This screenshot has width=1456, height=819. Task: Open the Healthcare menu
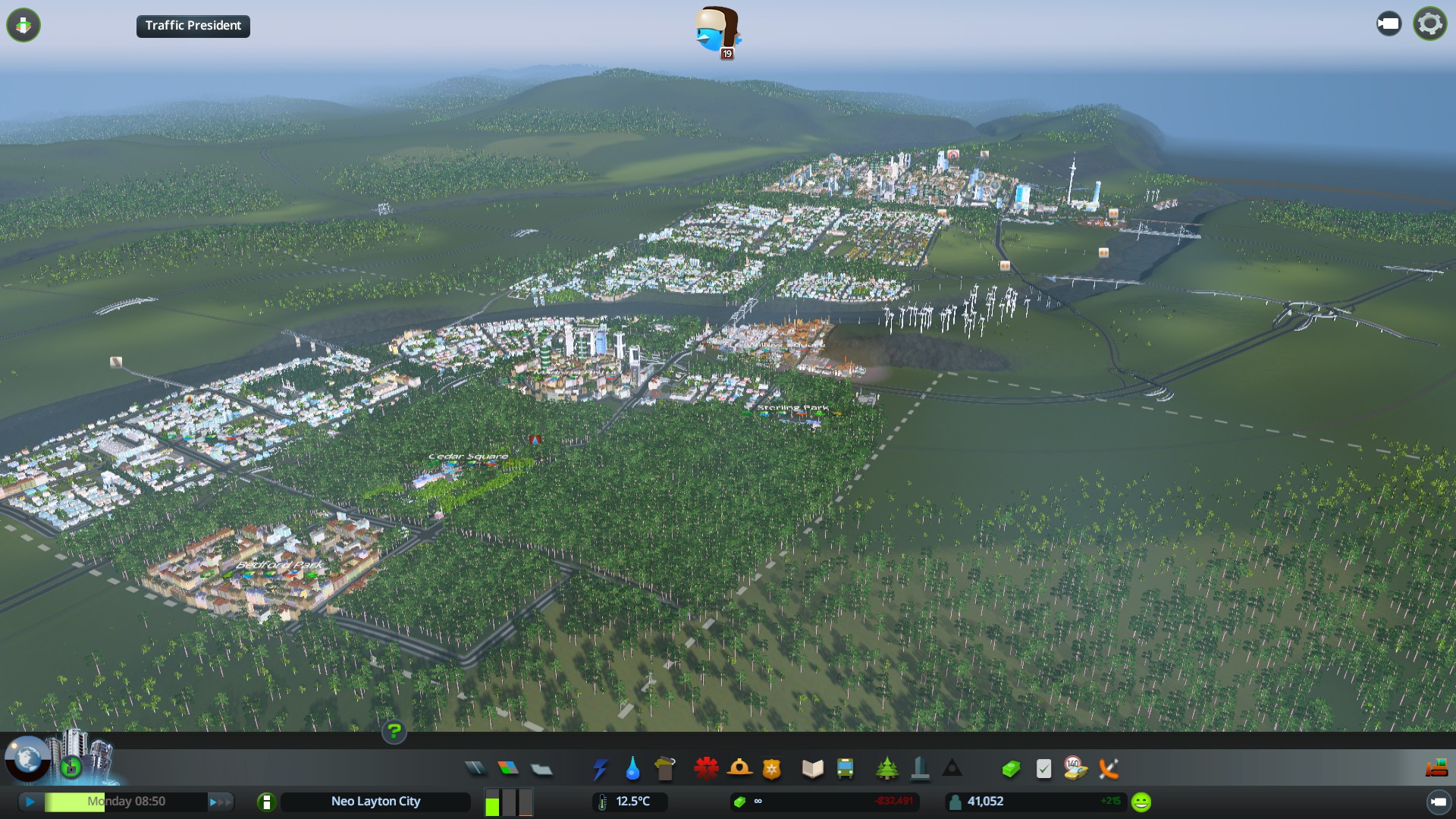pos(706,769)
